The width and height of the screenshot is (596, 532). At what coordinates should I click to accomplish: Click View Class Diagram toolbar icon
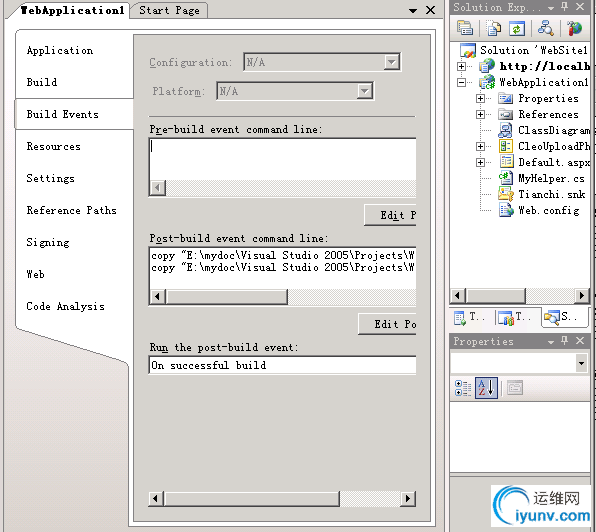tap(545, 28)
